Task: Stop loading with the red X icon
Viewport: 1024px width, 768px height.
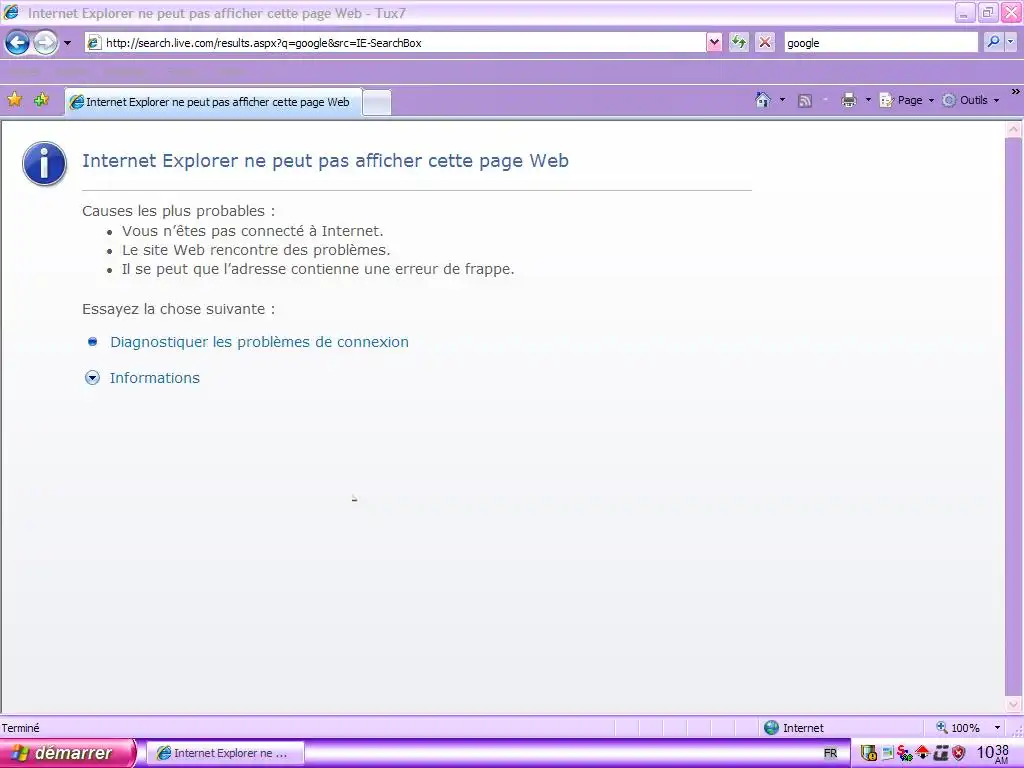Action: [x=765, y=43]
